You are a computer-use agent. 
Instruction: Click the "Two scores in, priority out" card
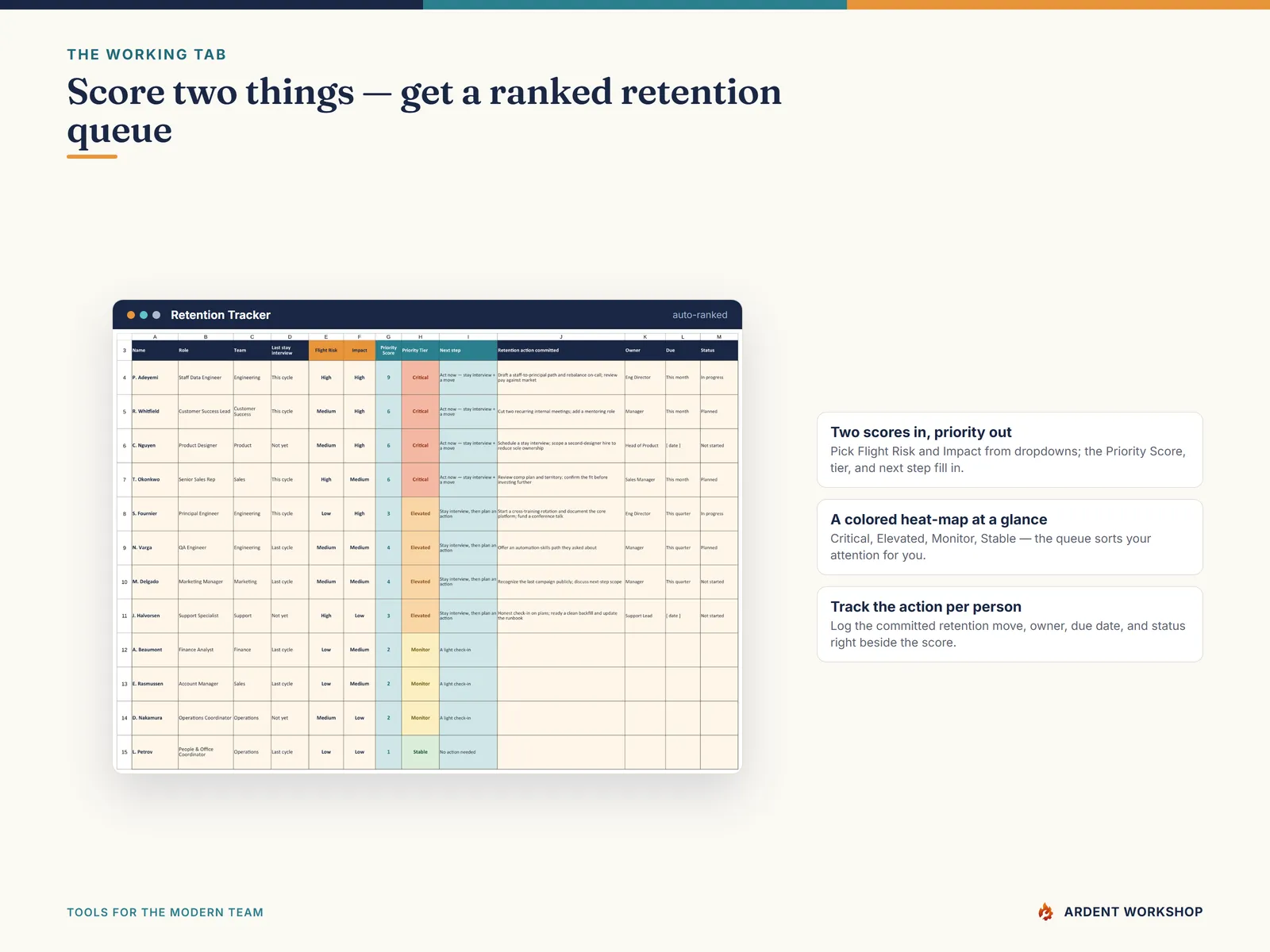[x=1010, y=450]
